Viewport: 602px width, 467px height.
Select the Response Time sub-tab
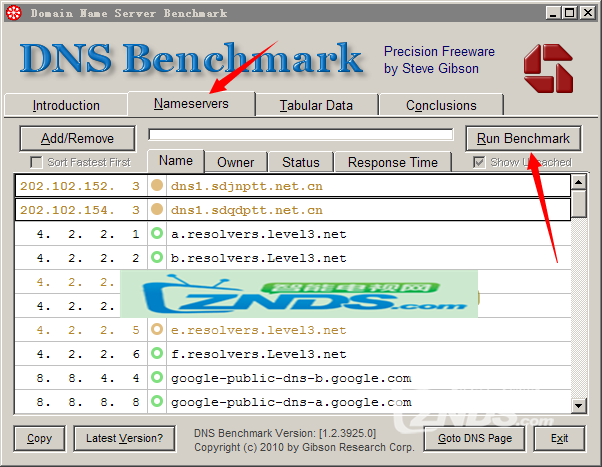coord(393,162)
